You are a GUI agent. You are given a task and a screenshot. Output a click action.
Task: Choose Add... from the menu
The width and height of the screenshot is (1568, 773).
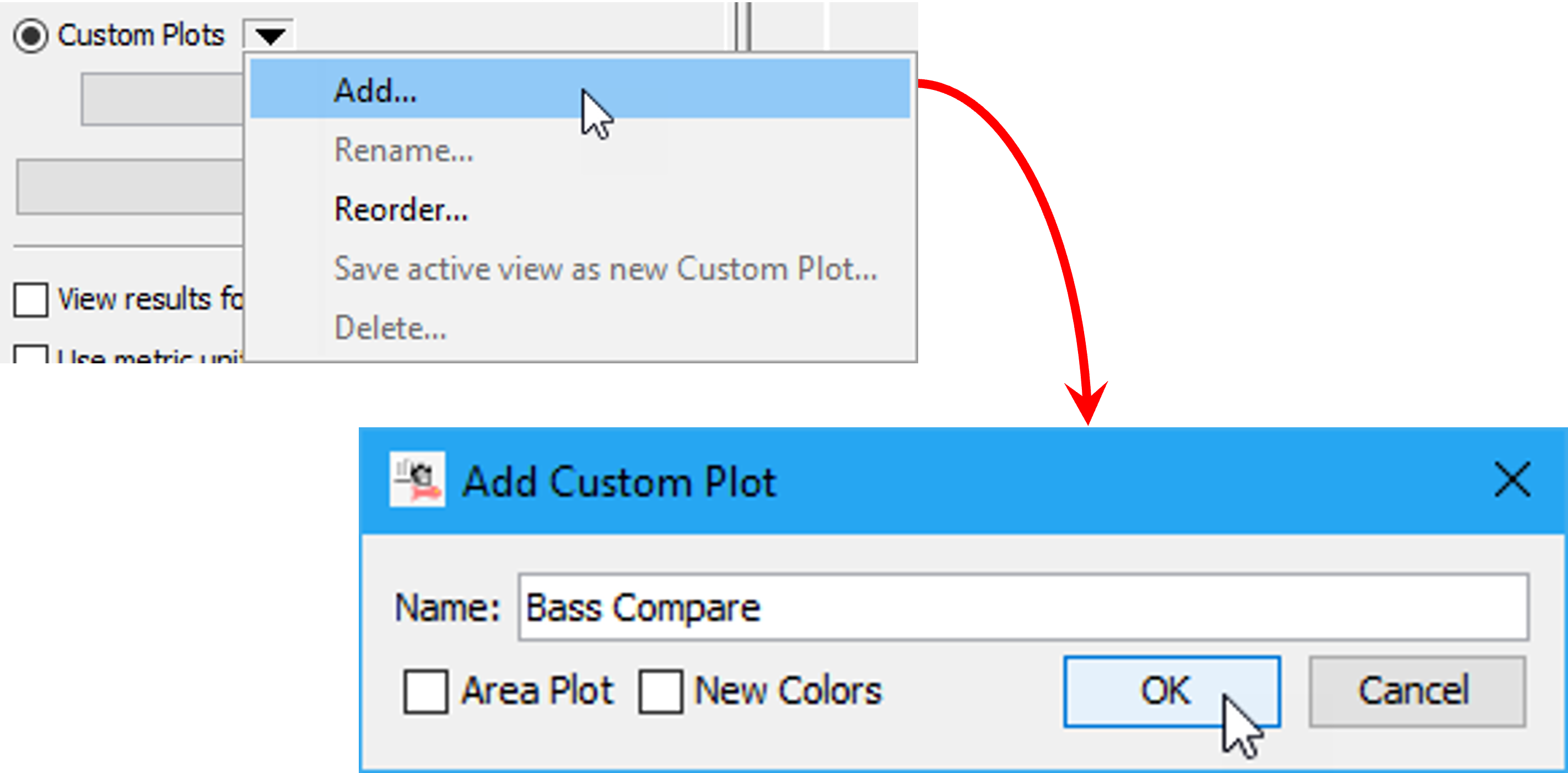click(375, 90)
